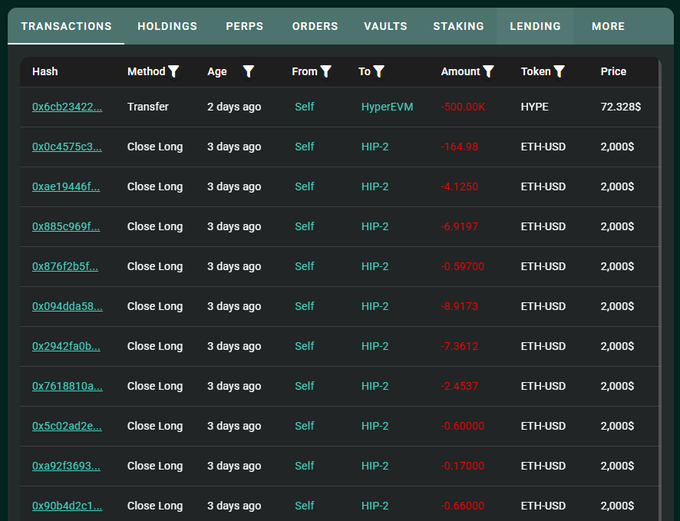This screenshot has height=521, width=680.
Task: Click the Hash column header
Action: (x=45, y=71)
